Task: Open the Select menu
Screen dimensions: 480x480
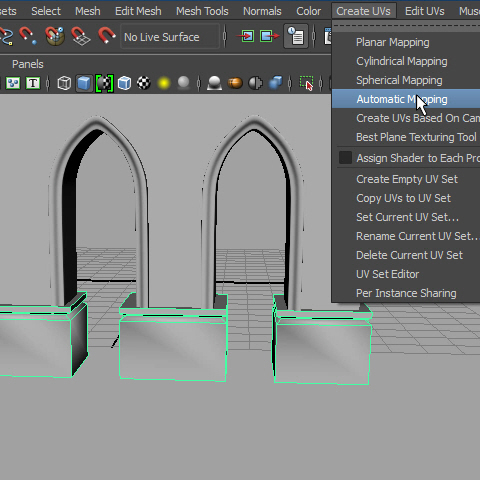Action: (x=46, y=11)
